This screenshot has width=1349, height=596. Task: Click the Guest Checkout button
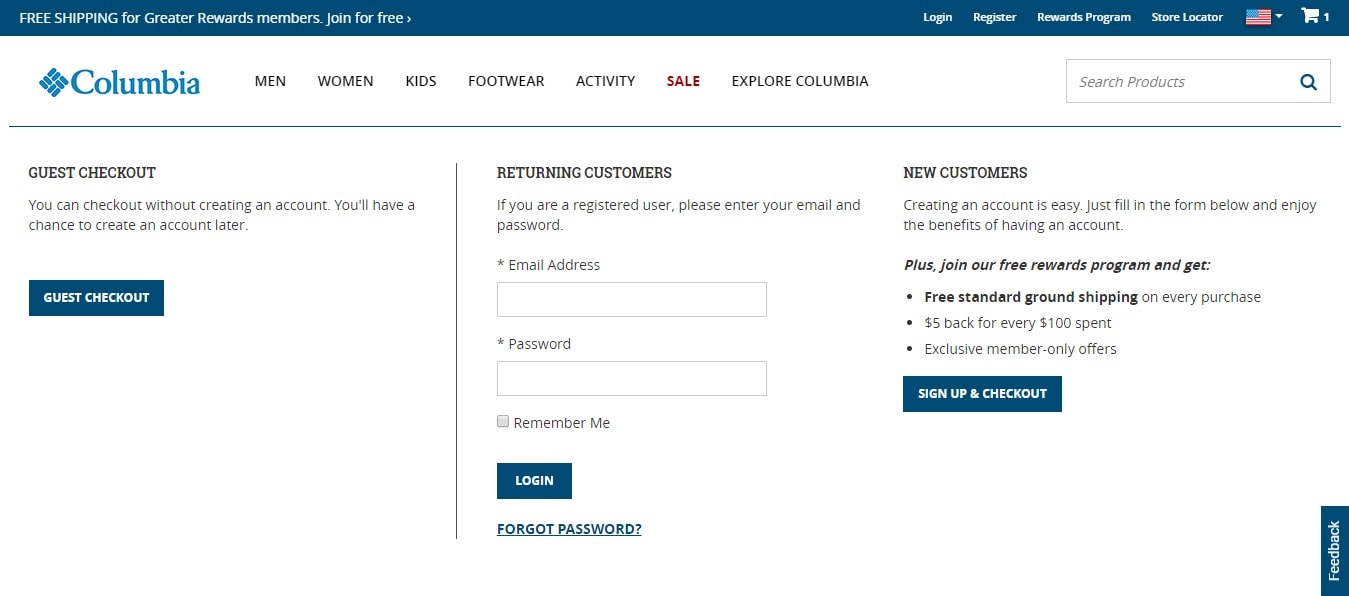point(96,298)
